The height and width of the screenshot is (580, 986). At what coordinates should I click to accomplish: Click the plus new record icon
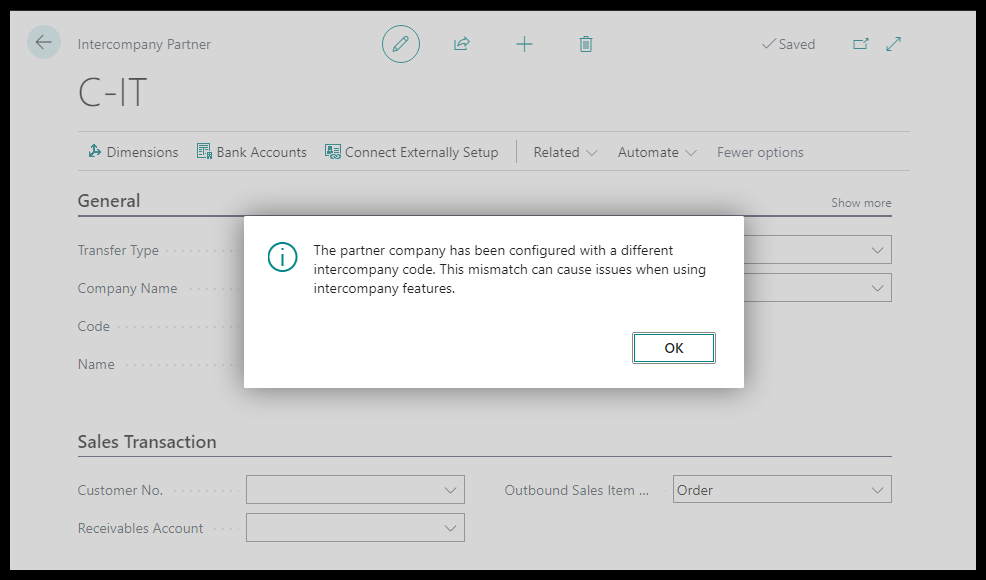coord(524,44)
